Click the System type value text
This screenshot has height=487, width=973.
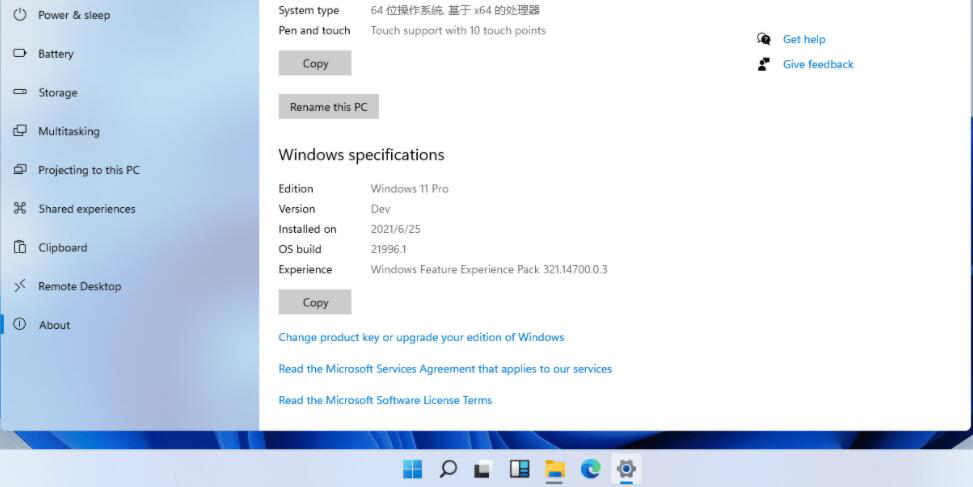[455, 10]
